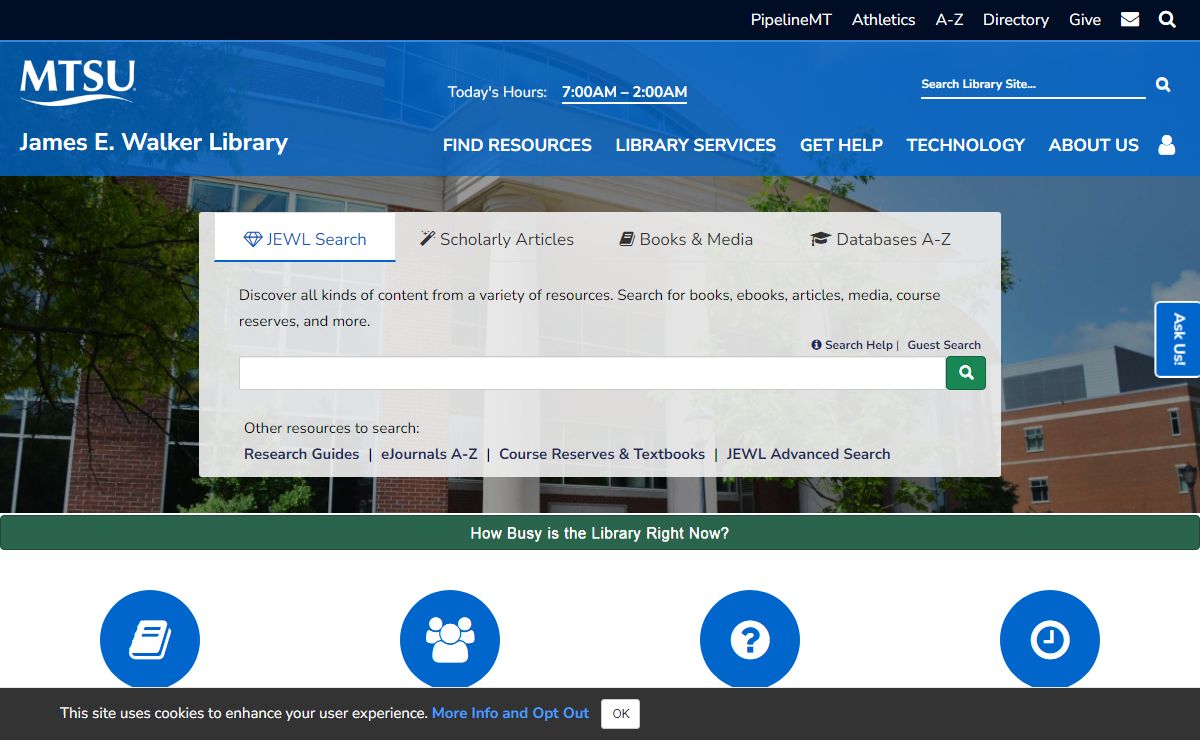Focus the JEWL search input field
This screenshot has height=740, width=1200.
[x=592, y=373]
